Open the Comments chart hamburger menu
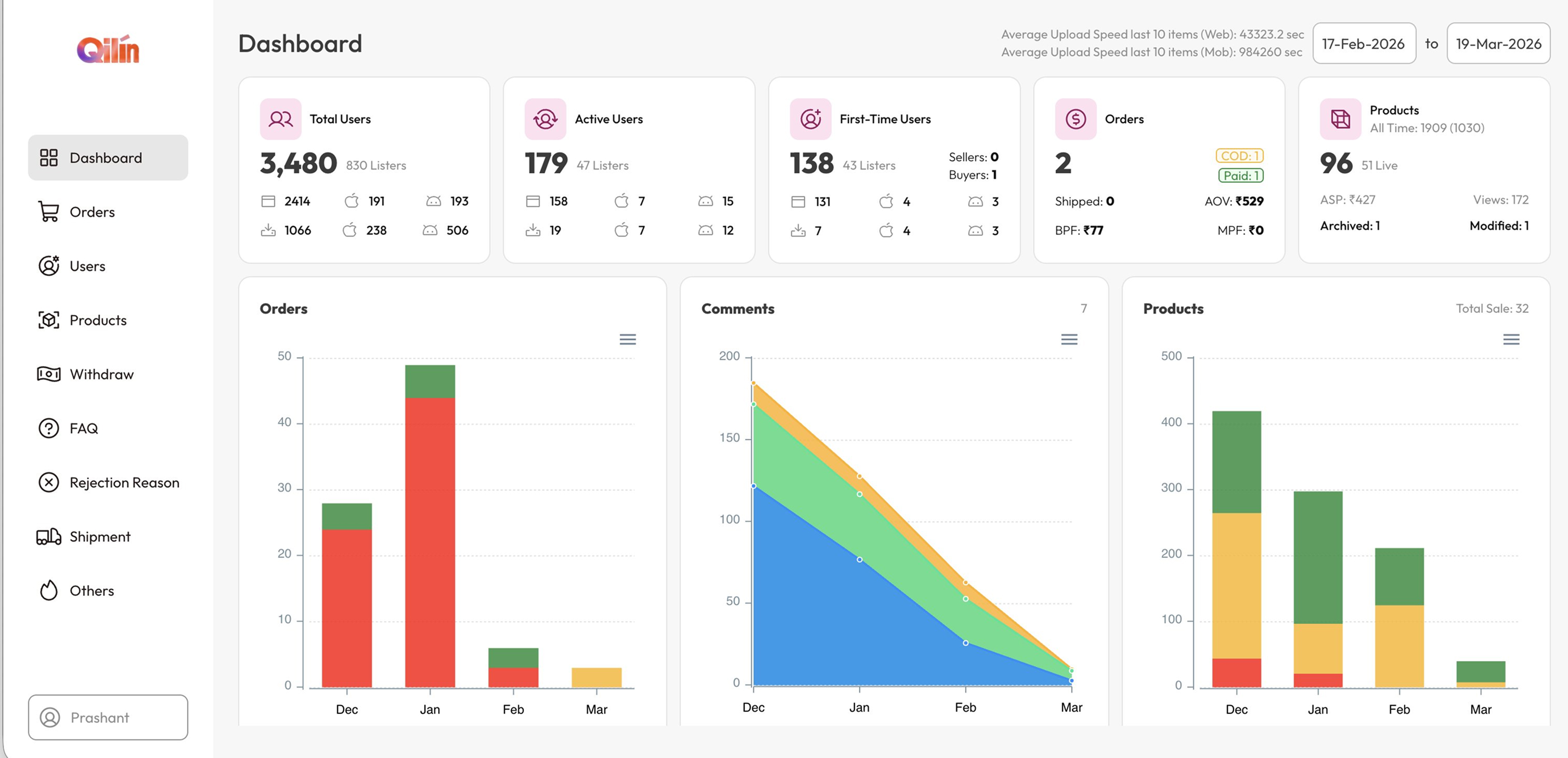Viewport: 1568px width, 758px height. pos(1069,339)
